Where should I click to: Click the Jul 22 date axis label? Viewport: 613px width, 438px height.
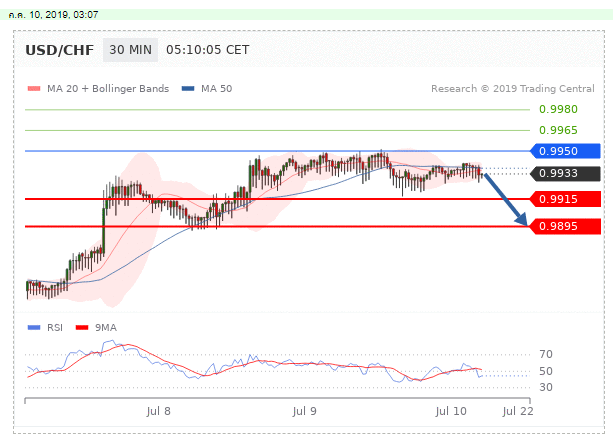pos(518,411)
